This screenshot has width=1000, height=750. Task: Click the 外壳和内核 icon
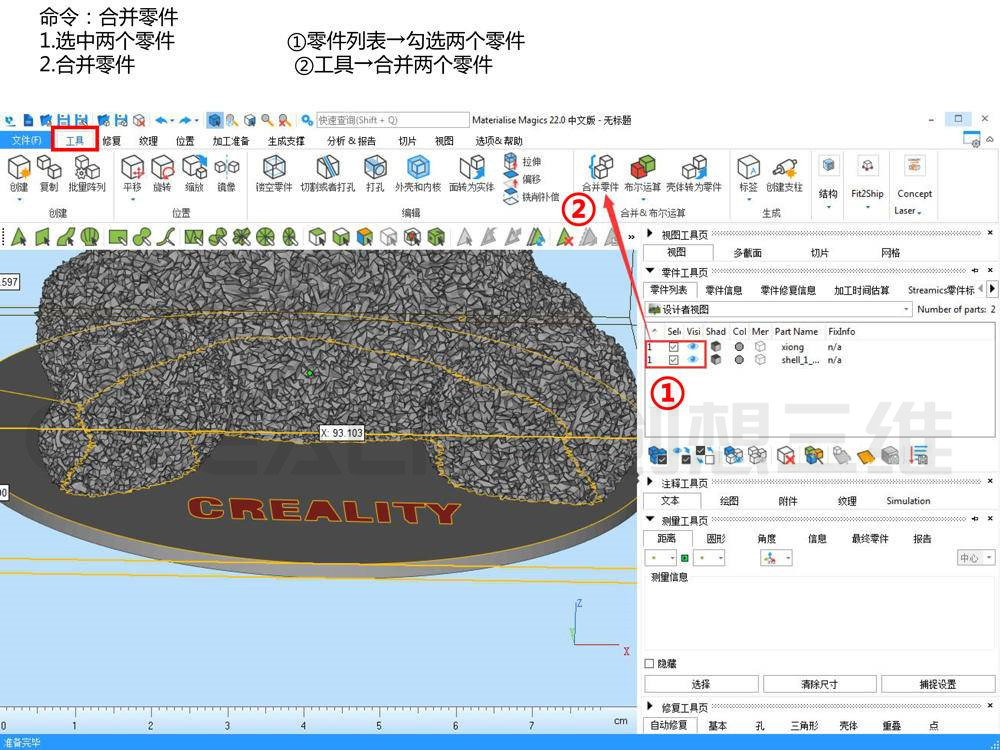(x=418, y=167)
